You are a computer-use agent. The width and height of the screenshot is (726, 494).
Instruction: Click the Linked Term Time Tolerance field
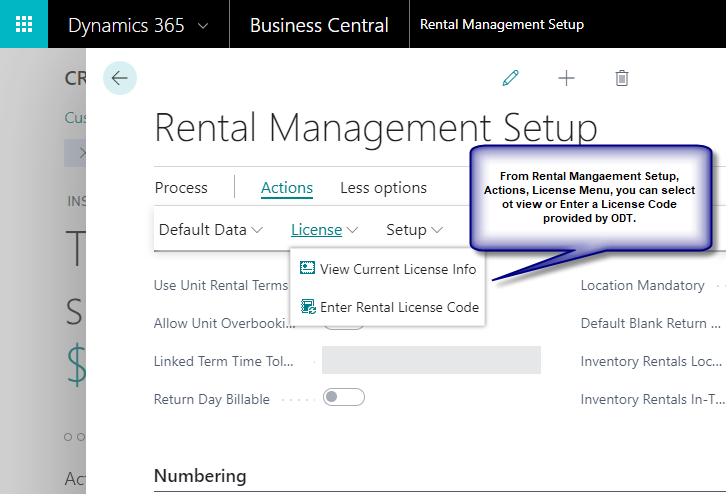pos(431,360)
